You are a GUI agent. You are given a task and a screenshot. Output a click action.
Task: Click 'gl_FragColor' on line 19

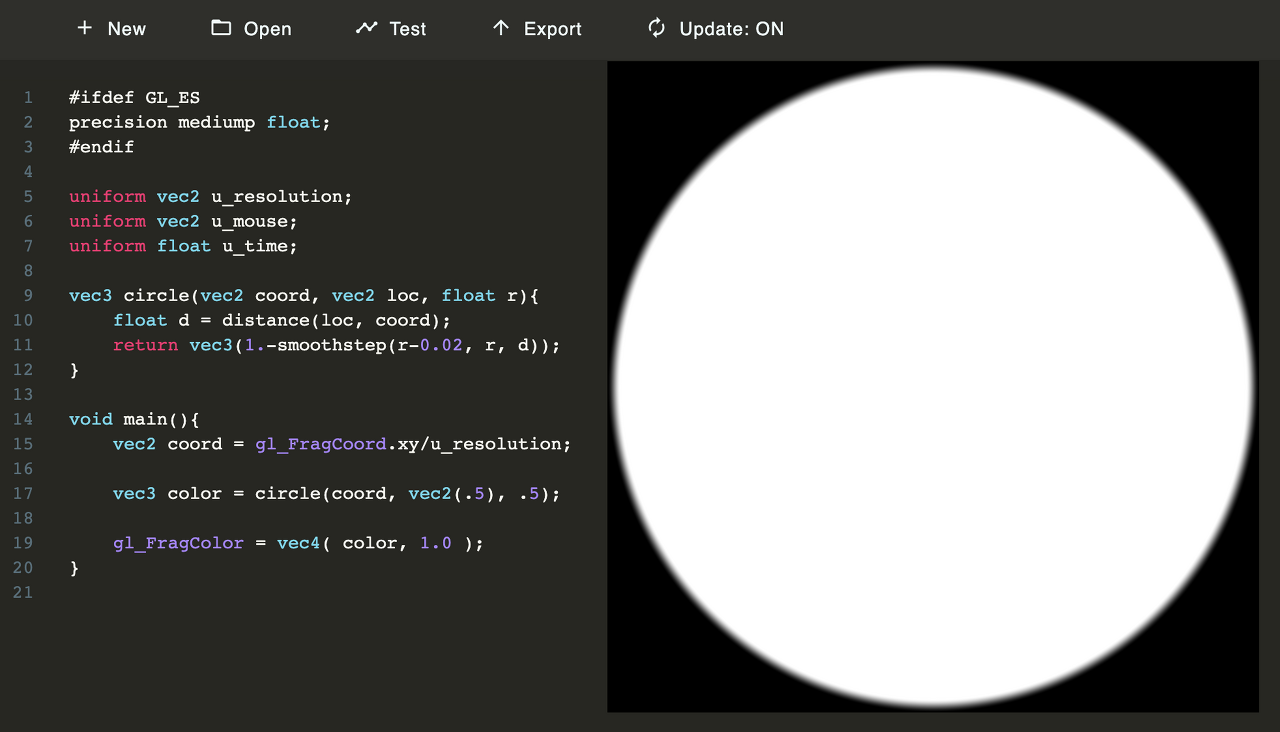[x=179, y=543]
